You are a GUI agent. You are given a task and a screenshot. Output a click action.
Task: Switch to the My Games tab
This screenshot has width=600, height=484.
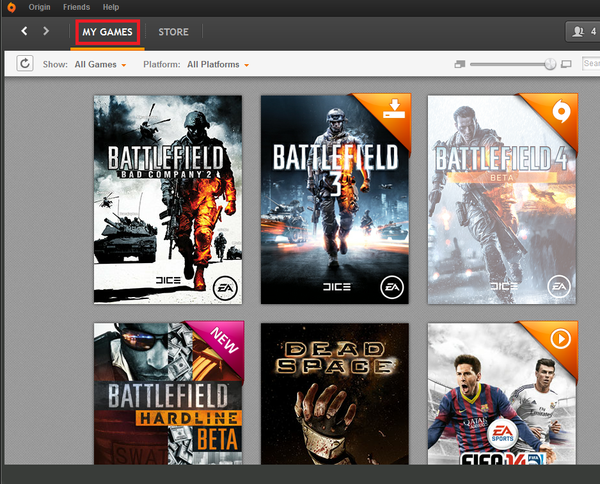108,32
